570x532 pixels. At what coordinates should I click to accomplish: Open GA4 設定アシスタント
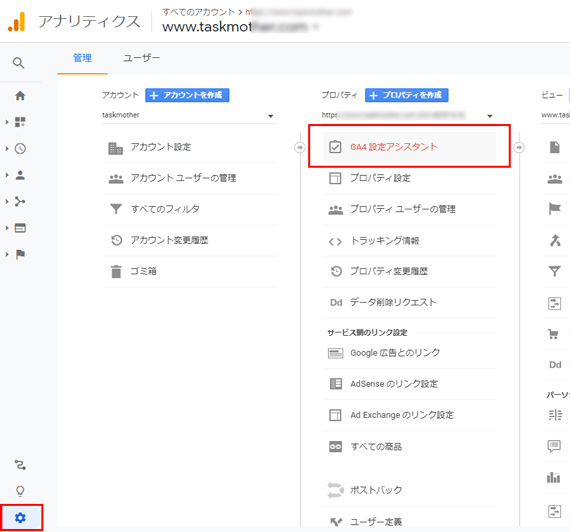409,147
